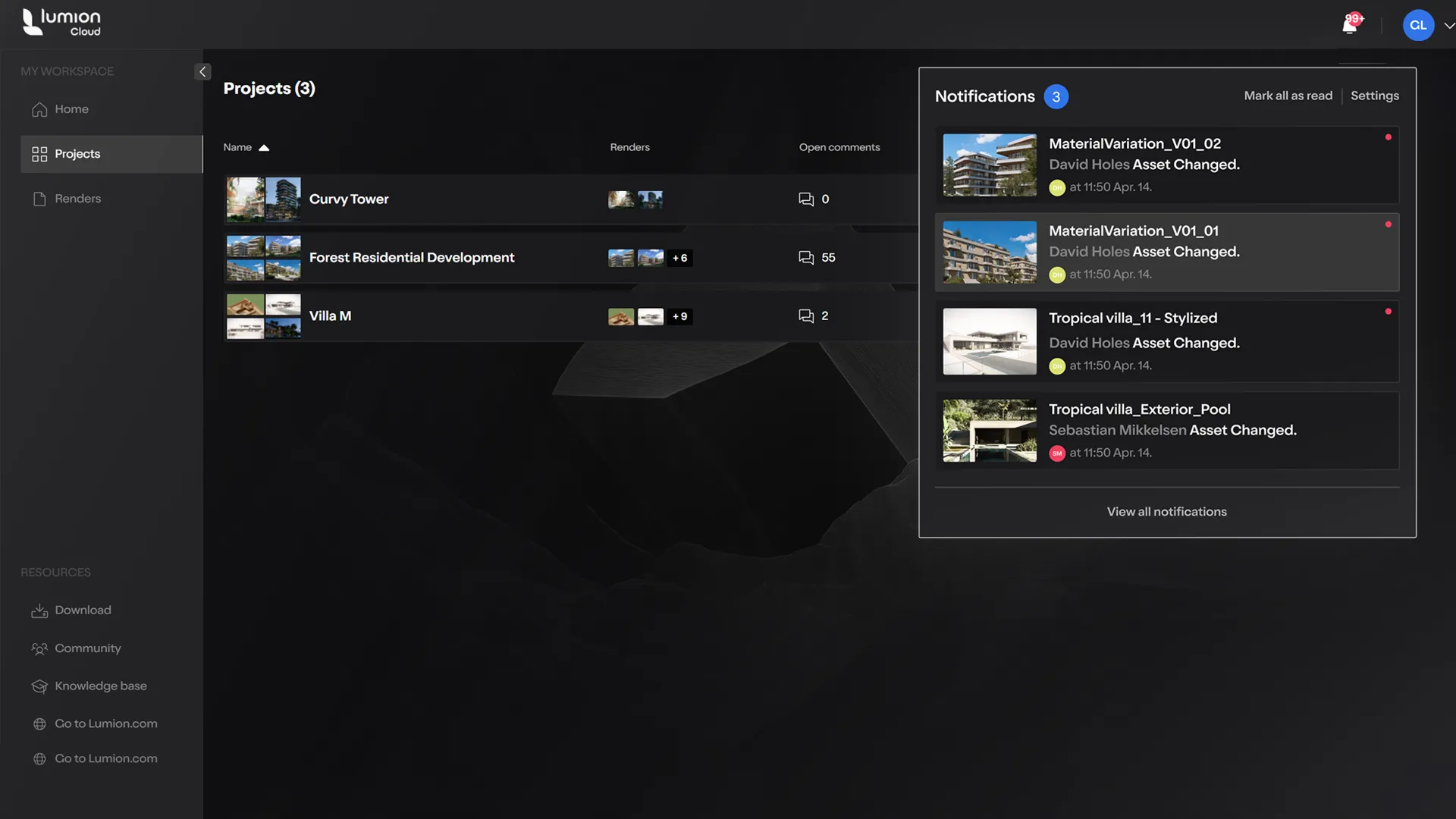This screenshot has width=1456, height=819.
Task: Click the Home icon in the sidebar
Action: point(39,110)
